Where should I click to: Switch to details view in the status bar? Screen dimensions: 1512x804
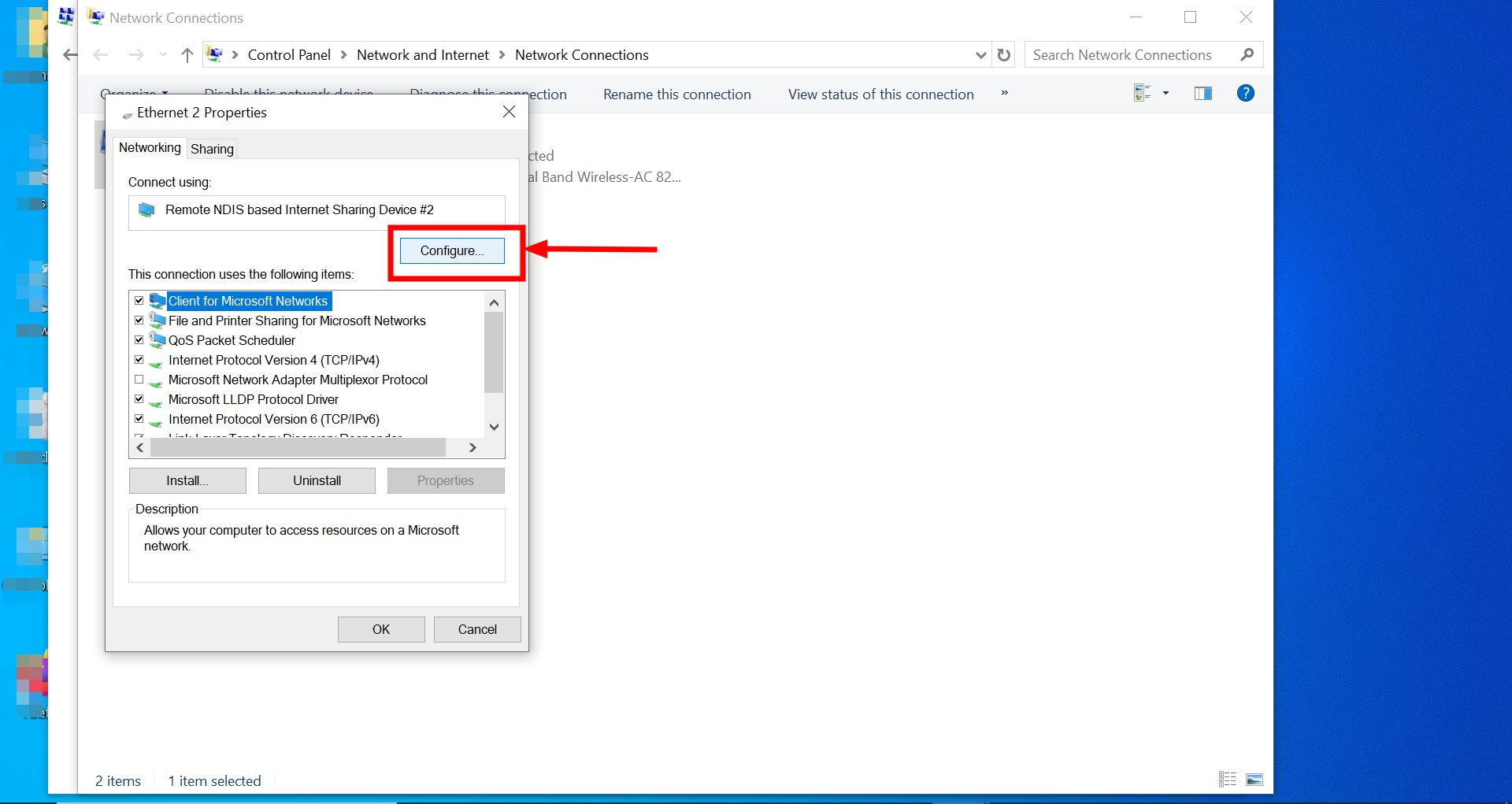coord(1227,779)
